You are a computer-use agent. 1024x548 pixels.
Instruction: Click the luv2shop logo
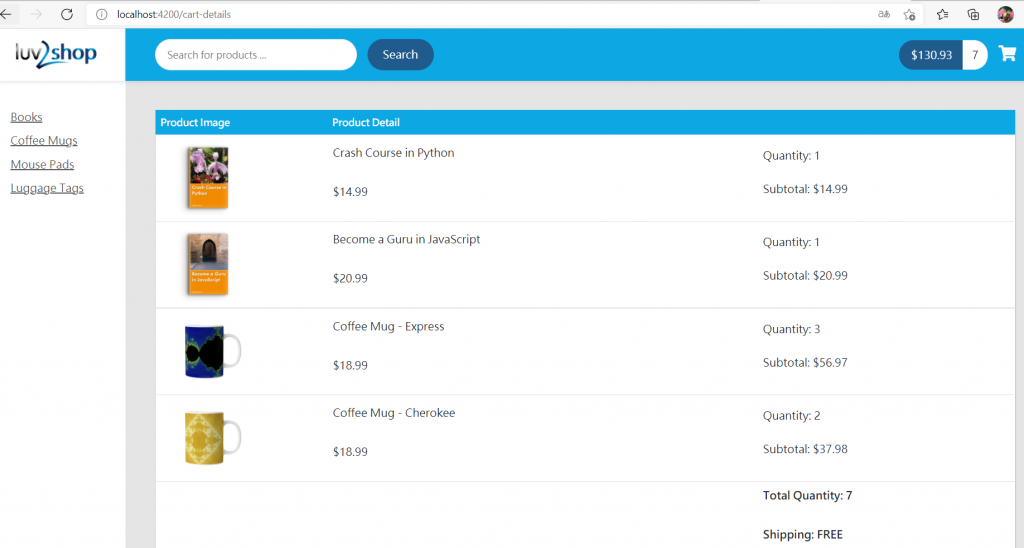[56, 54]
